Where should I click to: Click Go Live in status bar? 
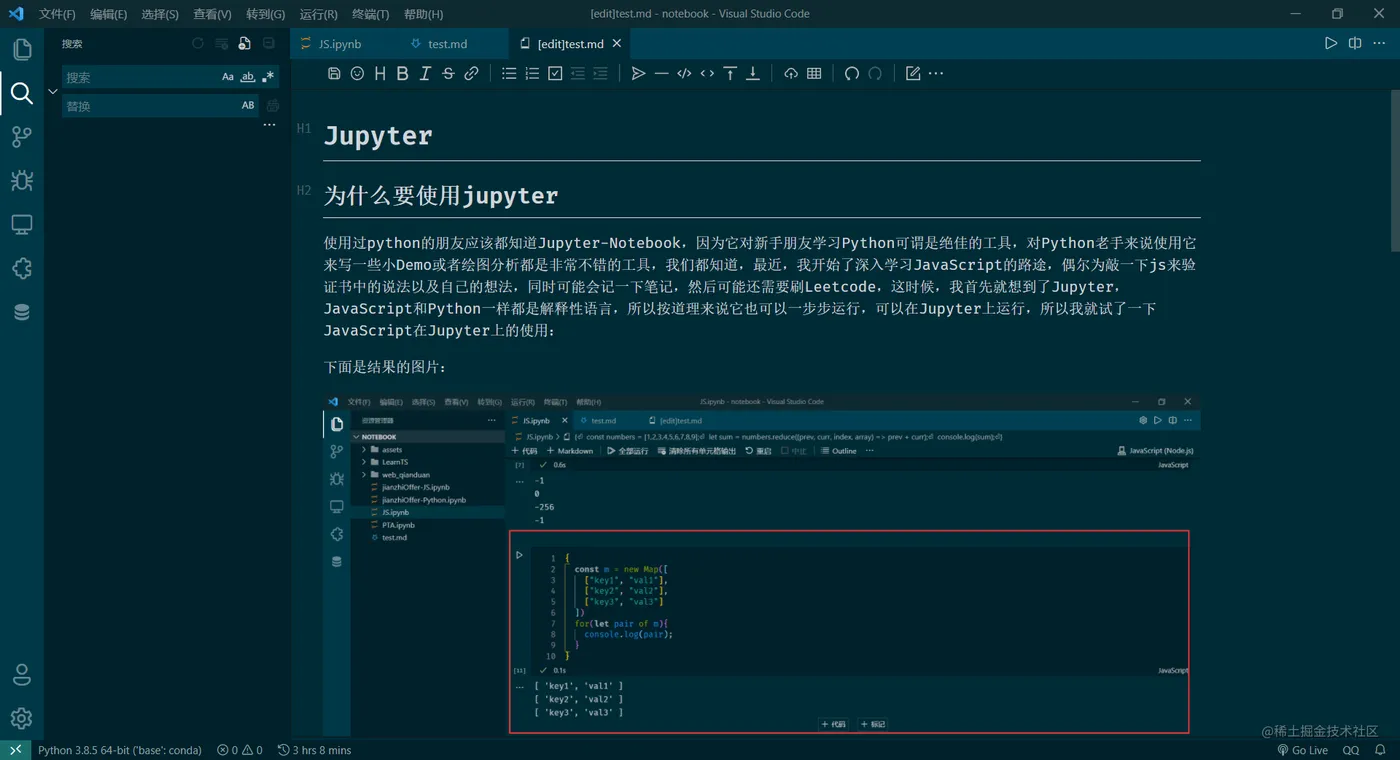coord(1302,750)
